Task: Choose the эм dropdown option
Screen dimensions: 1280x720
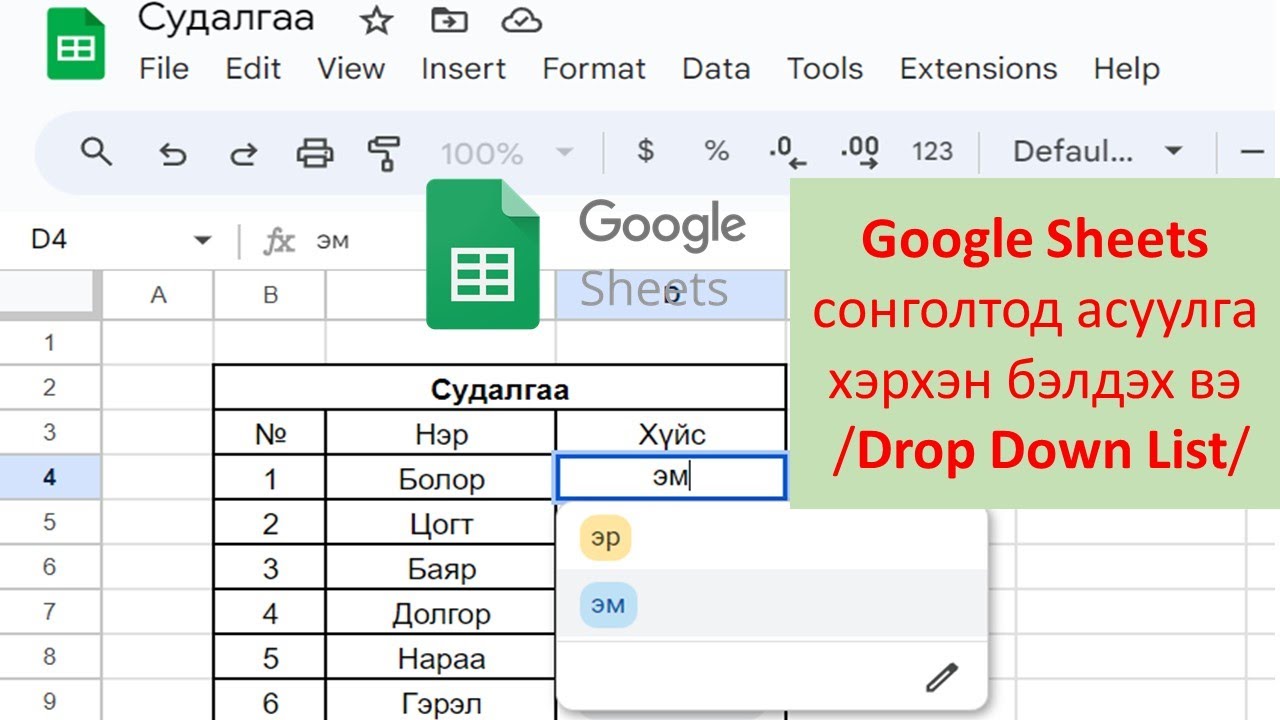Action: [608, 605]
